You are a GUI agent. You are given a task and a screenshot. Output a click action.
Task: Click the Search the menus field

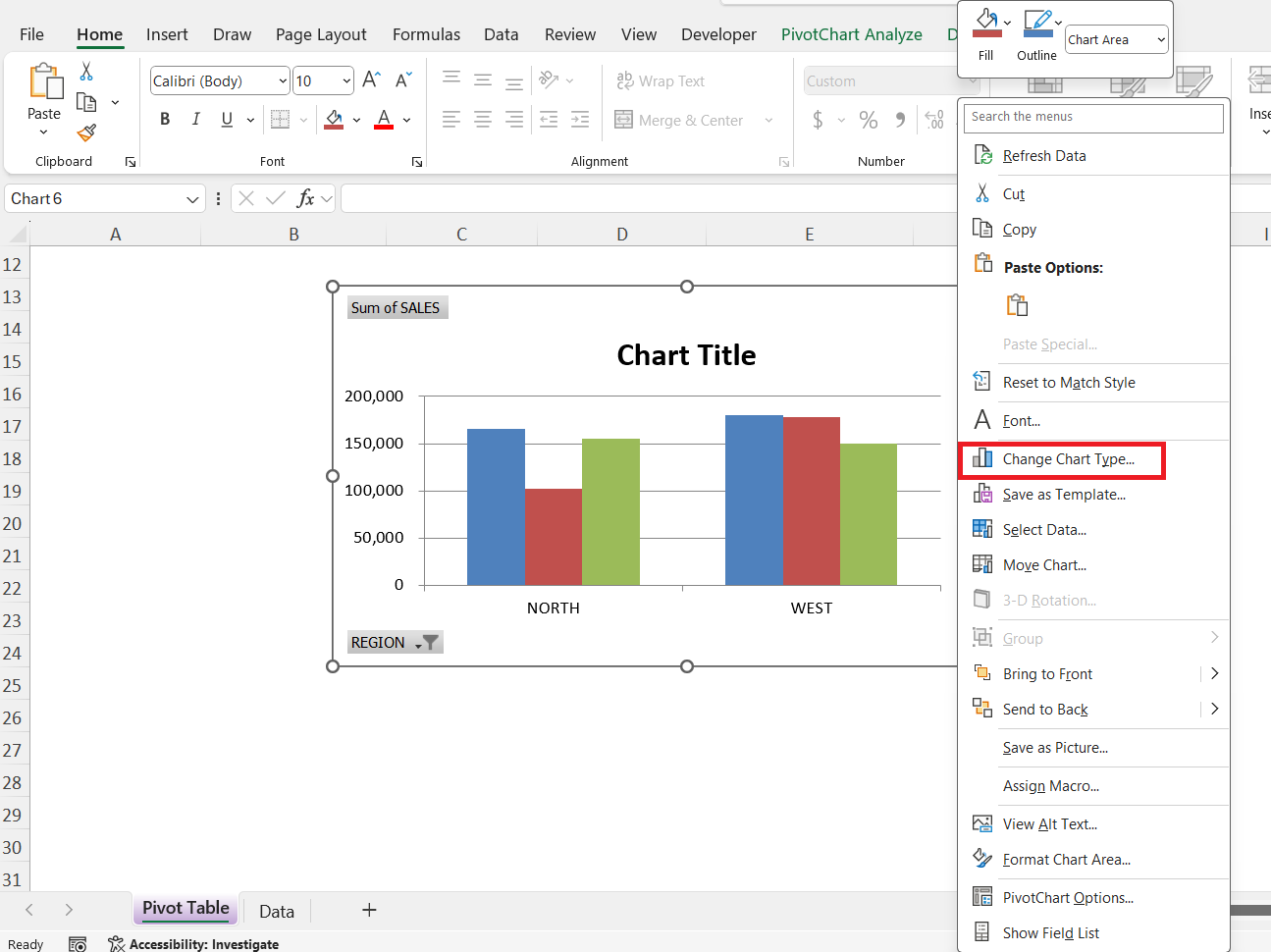(x=1092, y=117)
